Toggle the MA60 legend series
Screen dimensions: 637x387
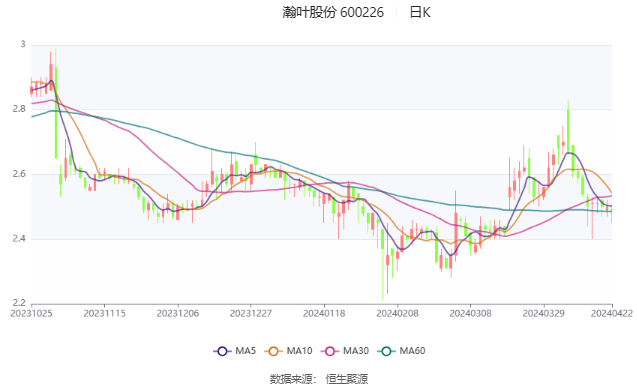[x=401, y=351]
